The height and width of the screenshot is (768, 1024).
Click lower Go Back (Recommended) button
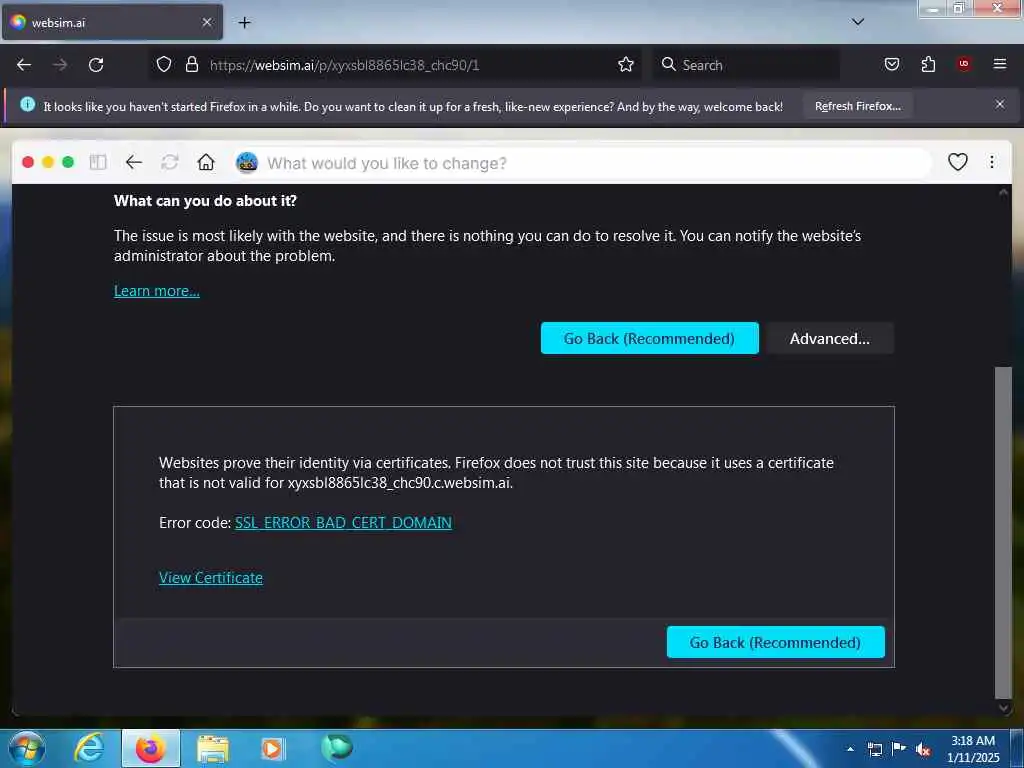[775, 642]
